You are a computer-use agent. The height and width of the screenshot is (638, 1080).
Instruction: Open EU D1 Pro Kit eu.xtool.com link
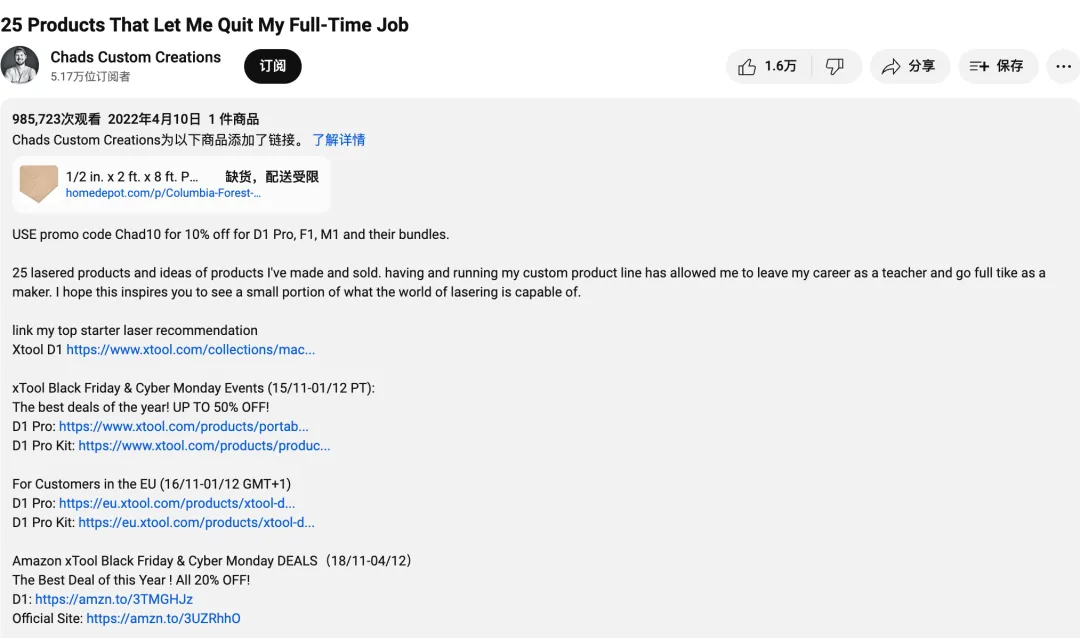coord(196,523)
